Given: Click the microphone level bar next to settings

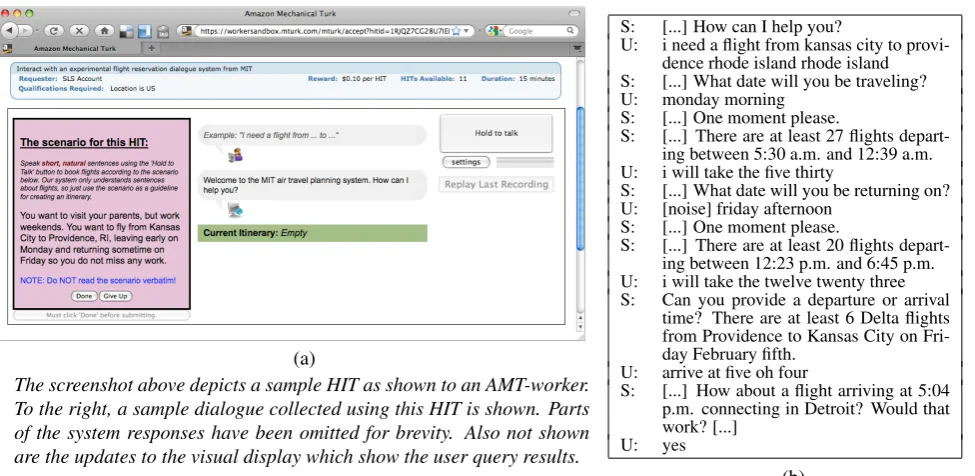Looking at the screenshot, I should coord(525,162).
